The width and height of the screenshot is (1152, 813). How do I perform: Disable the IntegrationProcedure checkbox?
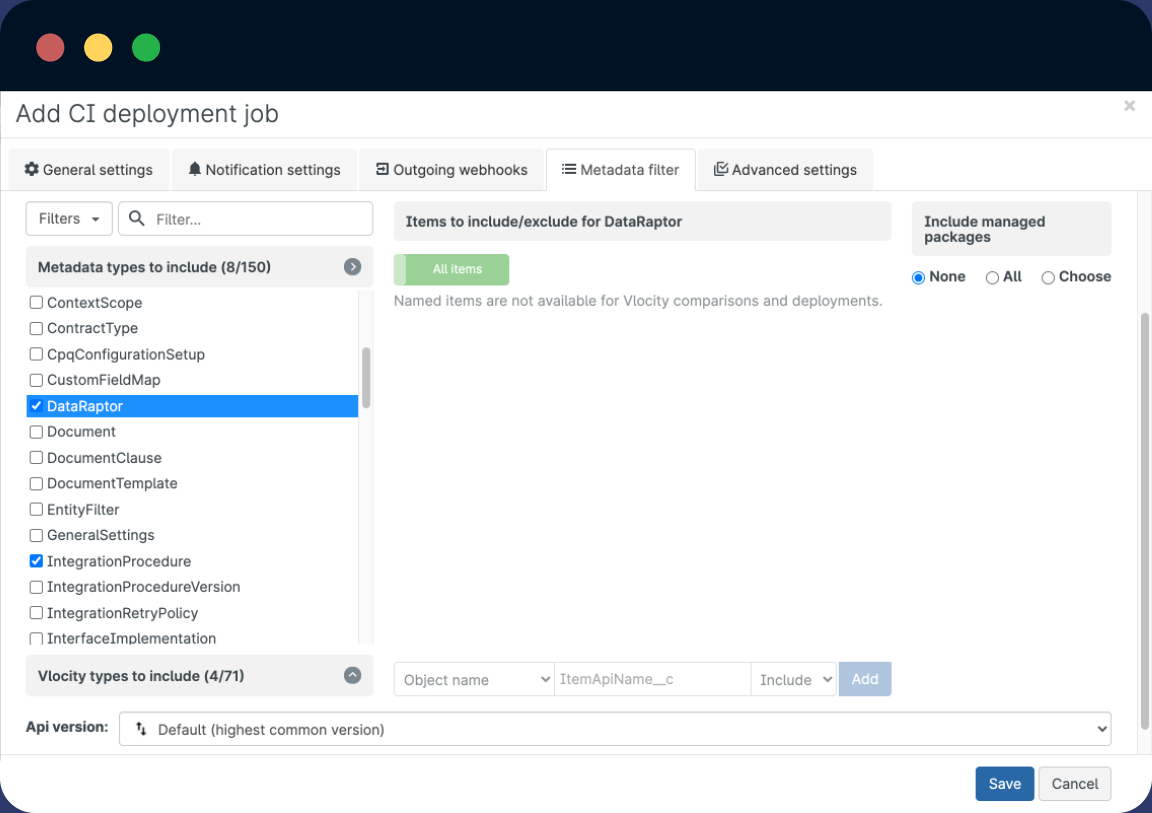[x=36, y=561]
